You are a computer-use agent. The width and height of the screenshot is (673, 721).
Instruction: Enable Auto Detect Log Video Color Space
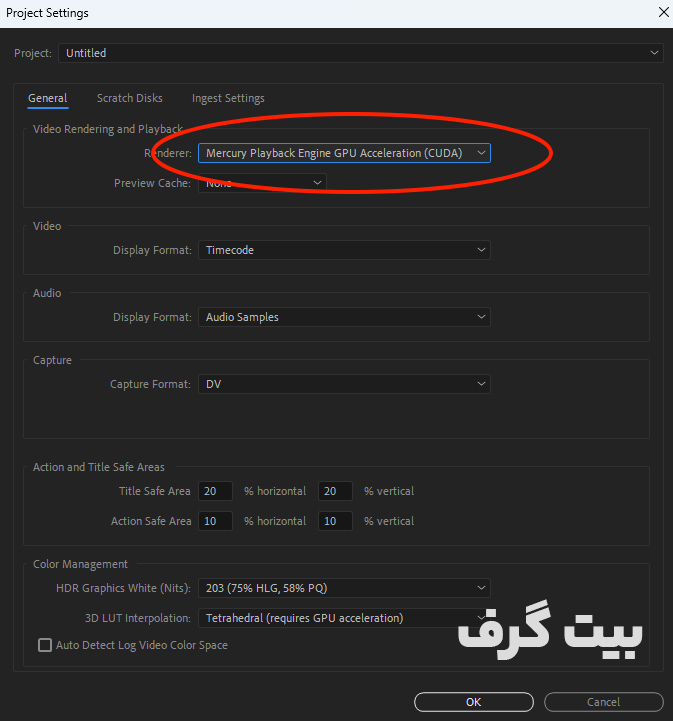pos(45,645)
